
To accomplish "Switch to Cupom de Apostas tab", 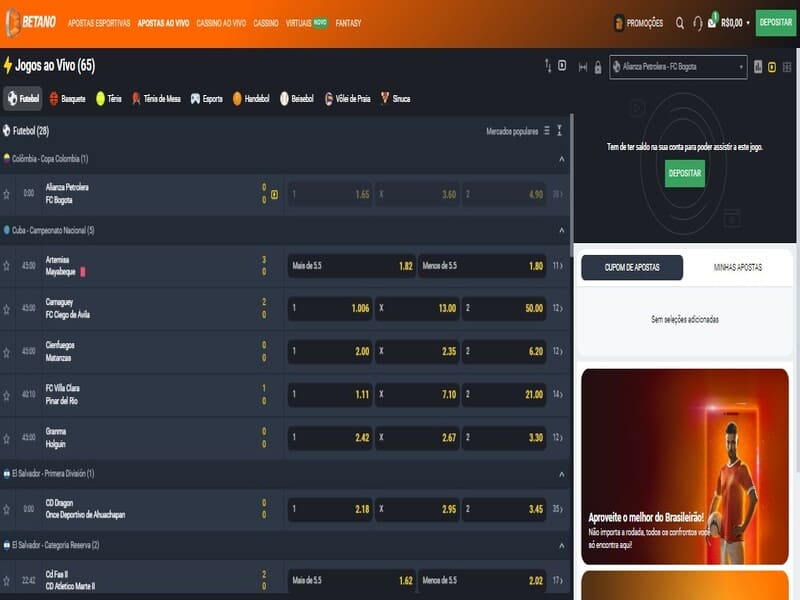I will [632, 267].
